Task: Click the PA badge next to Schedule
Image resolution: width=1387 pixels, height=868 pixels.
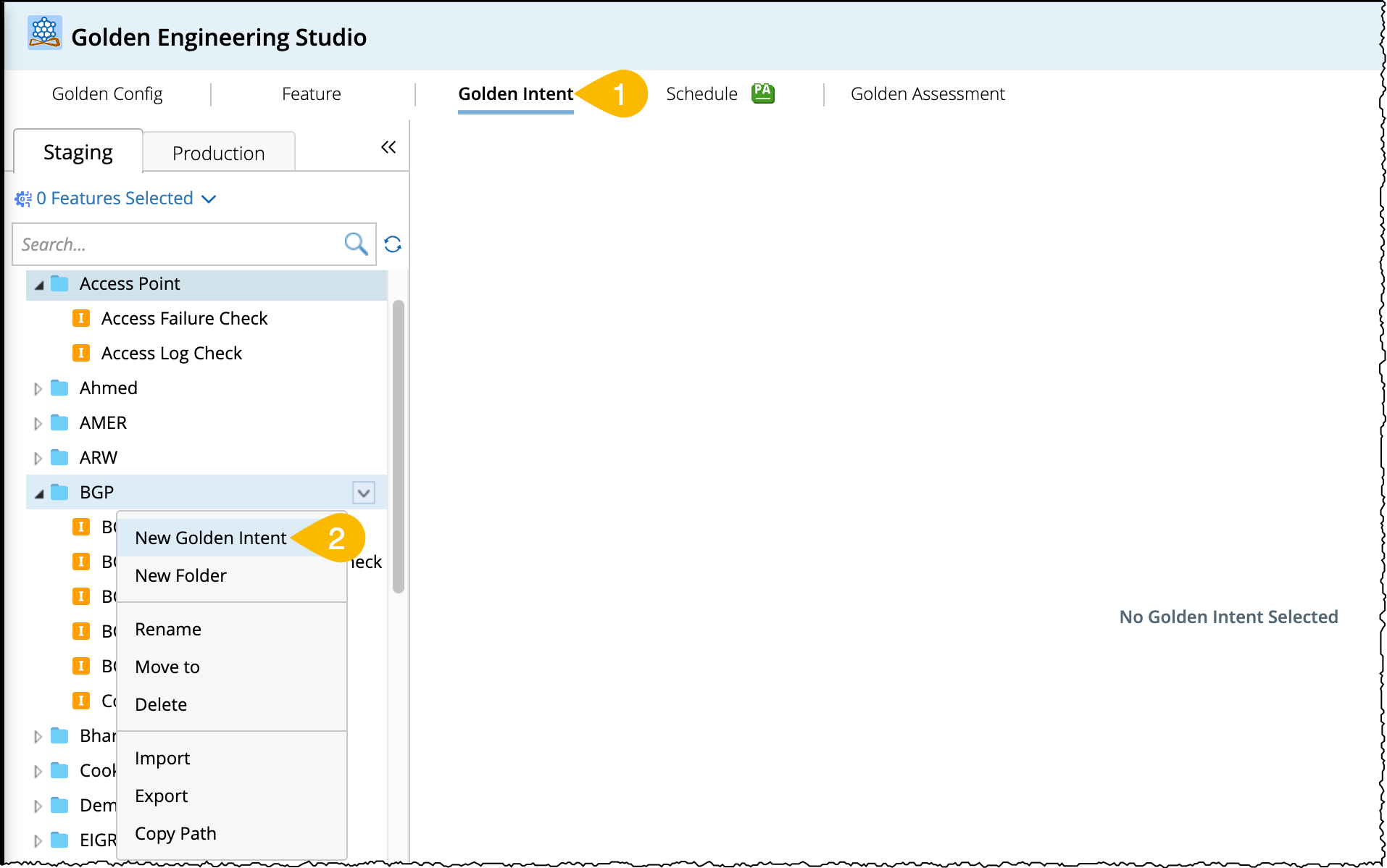Action: click(x=762, y=93)
